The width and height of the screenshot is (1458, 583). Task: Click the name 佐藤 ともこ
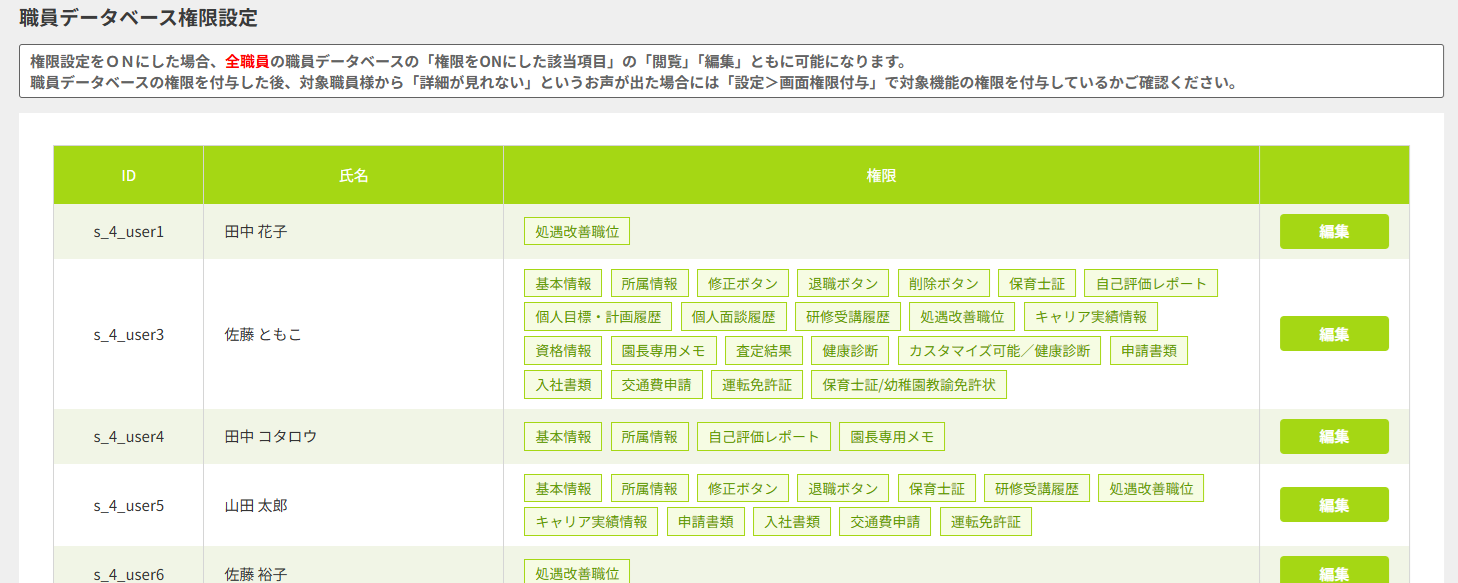[263, 334]
